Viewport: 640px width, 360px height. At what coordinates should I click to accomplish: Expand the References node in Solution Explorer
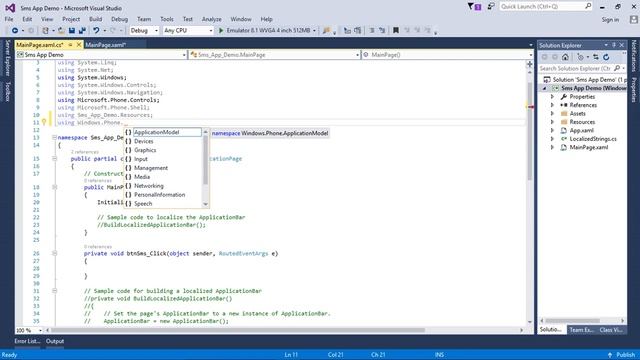[552, 105]
